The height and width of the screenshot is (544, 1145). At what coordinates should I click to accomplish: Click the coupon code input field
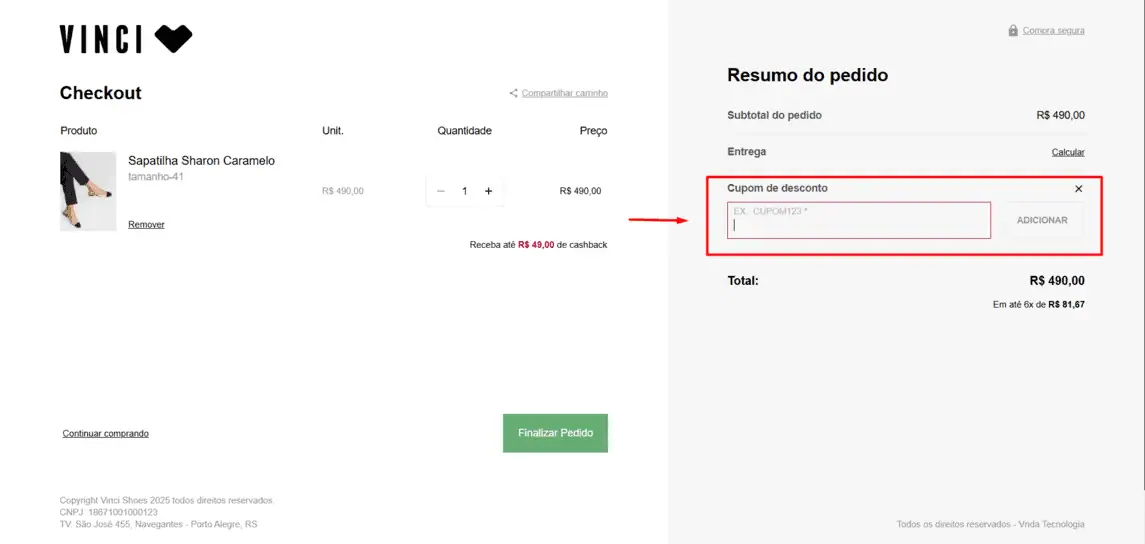click(859, 221)
